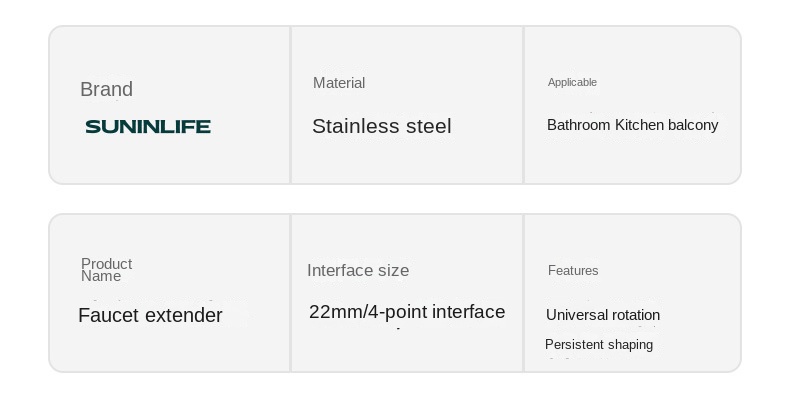Select the Interface size heading
790x408 pixels.
358,270
